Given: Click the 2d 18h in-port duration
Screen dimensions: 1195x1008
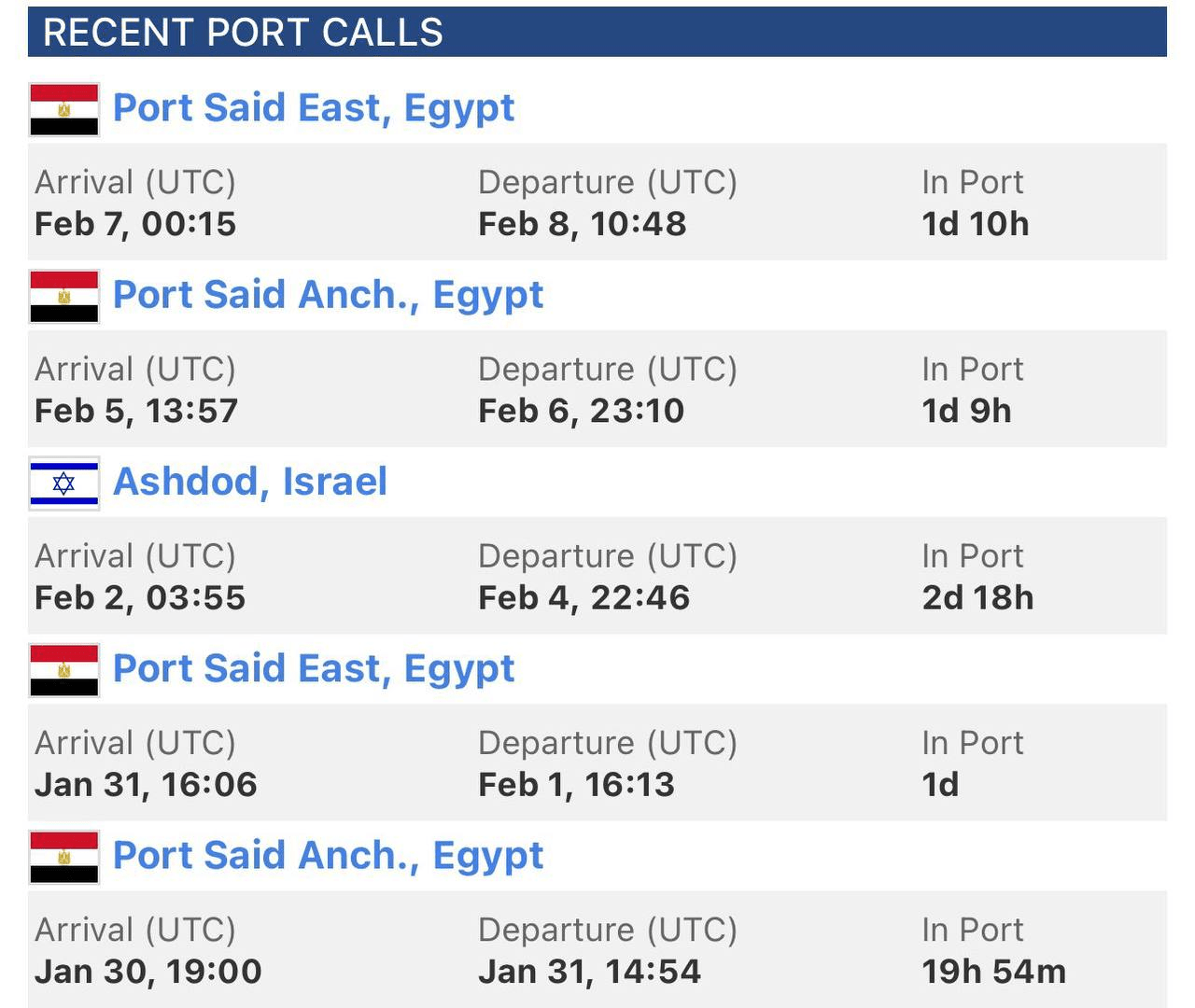Looking at the screenshot, I should click(977, 597).
